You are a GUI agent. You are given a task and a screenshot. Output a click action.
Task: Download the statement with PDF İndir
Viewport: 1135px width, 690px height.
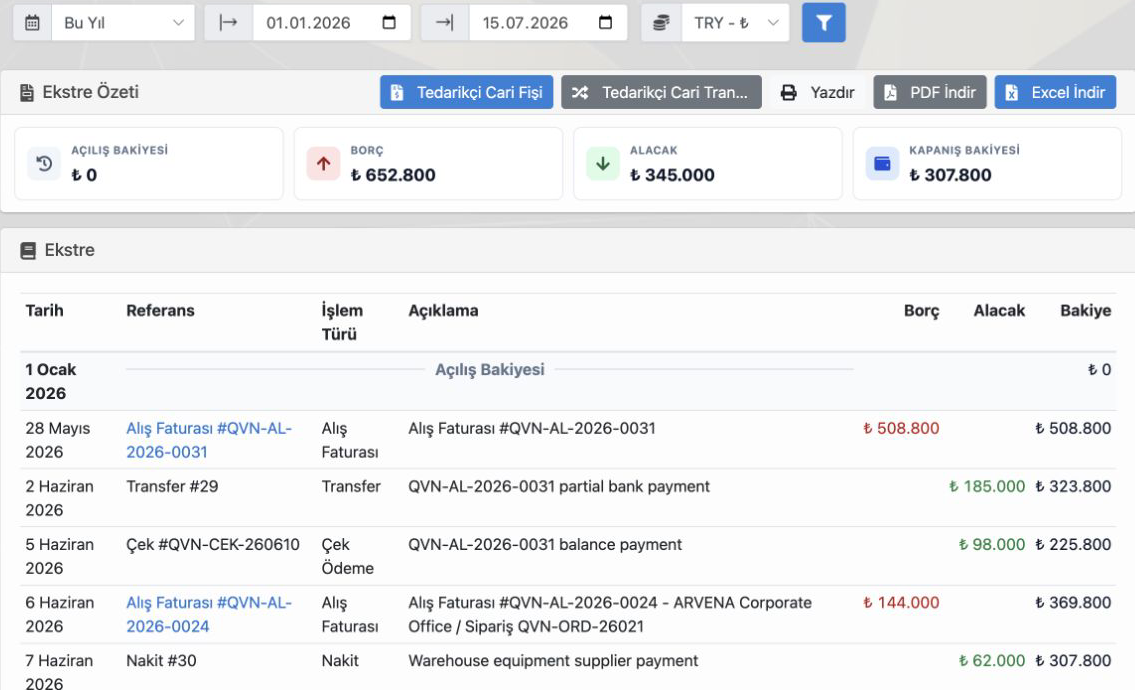point(929,92)
